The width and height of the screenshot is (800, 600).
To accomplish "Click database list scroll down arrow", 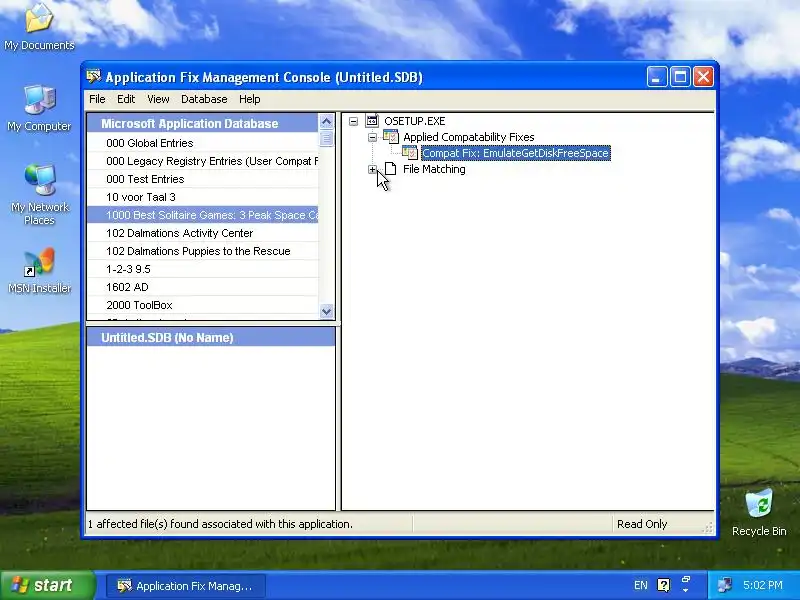I will pos(327,311).
